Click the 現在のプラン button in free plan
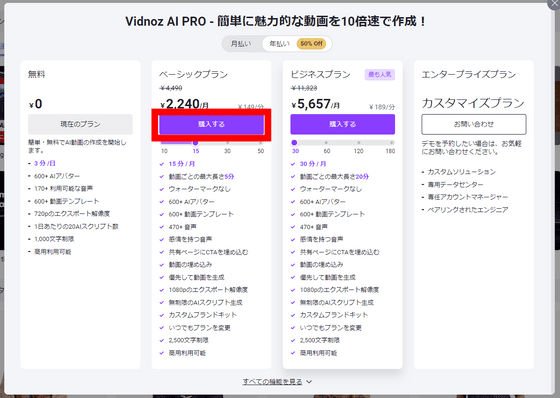The height and width of the screenshot is (398, 560). tap(80, 124)
